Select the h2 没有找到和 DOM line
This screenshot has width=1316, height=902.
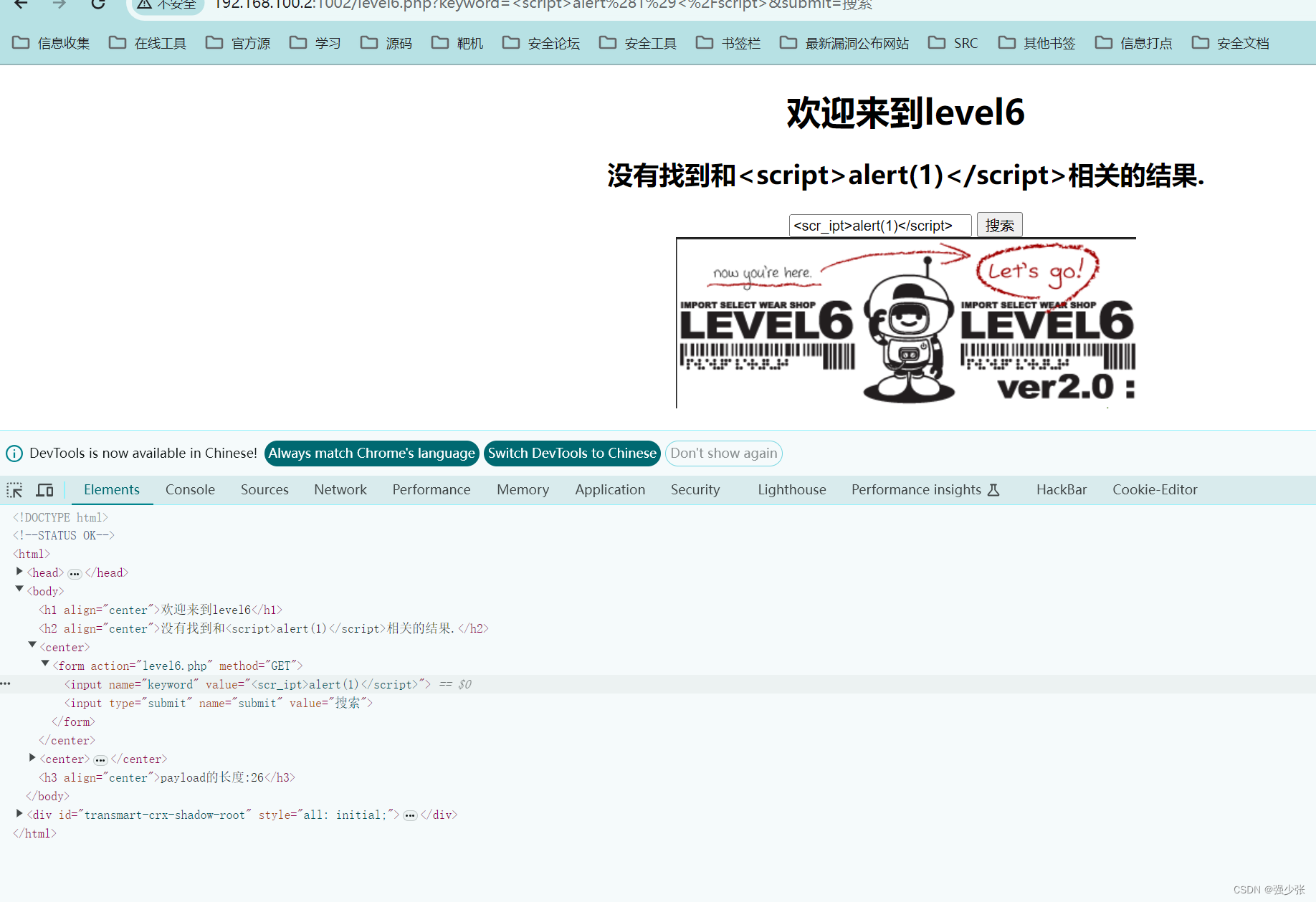tap(264, 629)
